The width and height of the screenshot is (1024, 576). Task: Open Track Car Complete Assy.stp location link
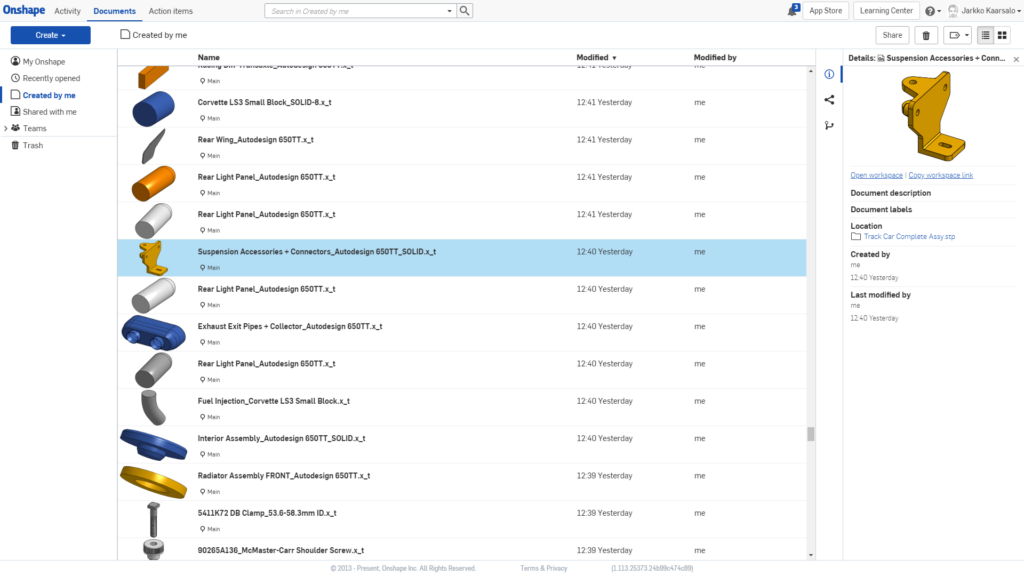pos(909,236)
